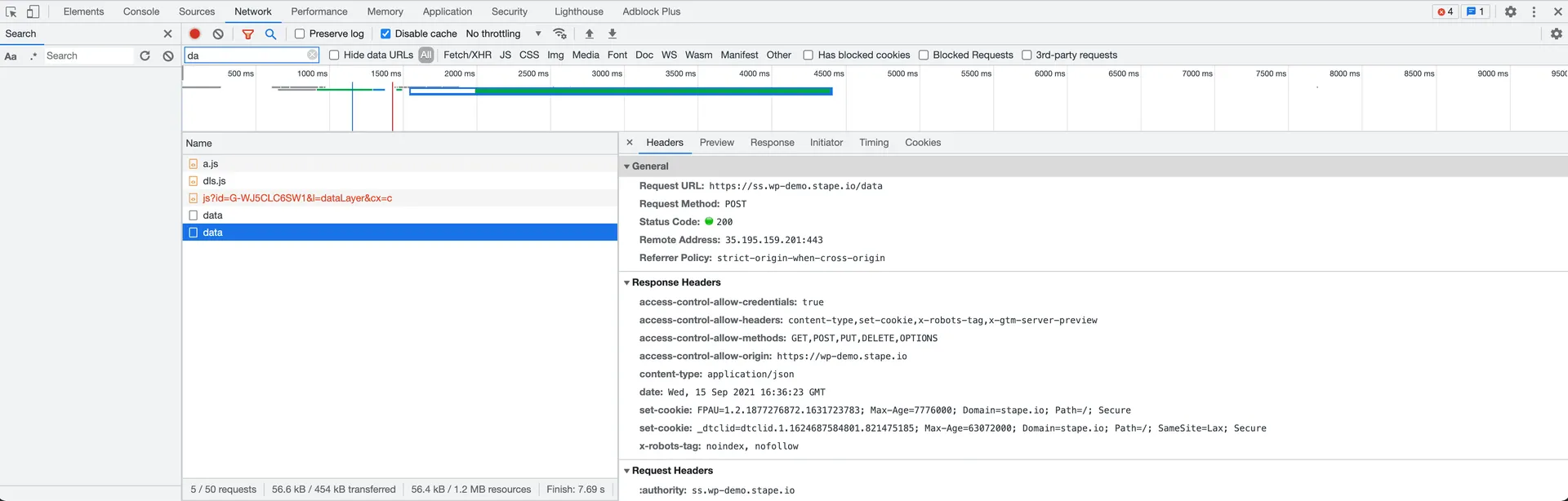Collapse the General section

[x=627, y=166]
